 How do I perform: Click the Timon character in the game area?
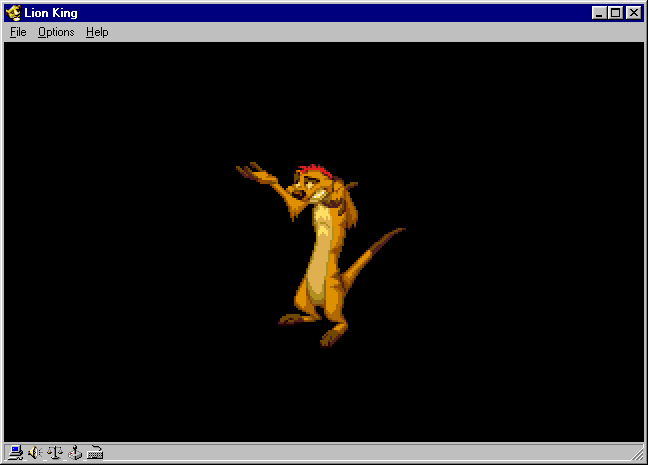click(x=321, y=255)
